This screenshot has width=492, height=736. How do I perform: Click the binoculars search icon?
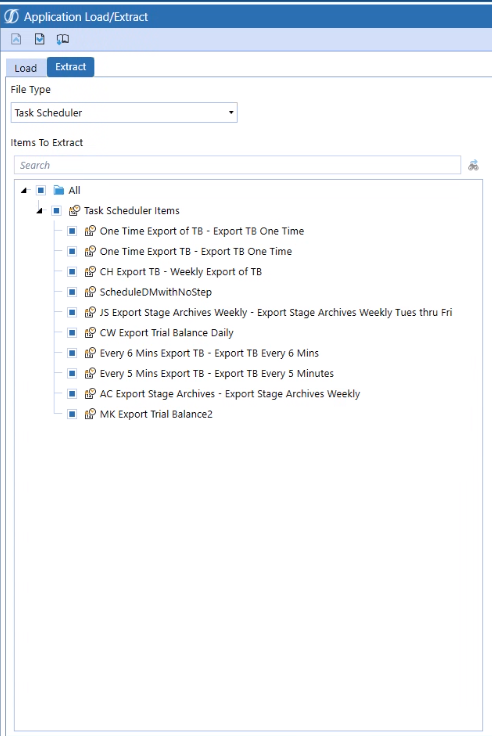click(473, 165)
